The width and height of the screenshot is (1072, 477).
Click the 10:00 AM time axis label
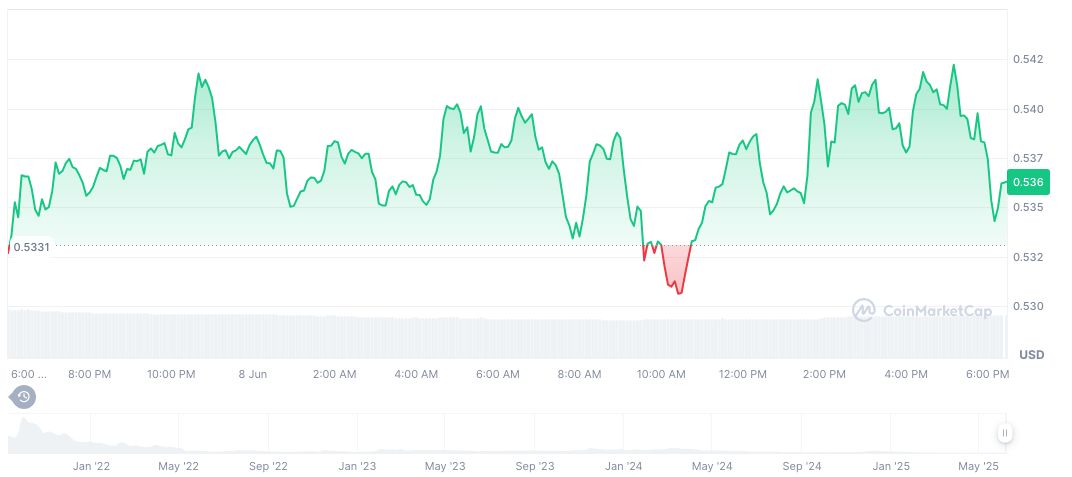point(660,374)
